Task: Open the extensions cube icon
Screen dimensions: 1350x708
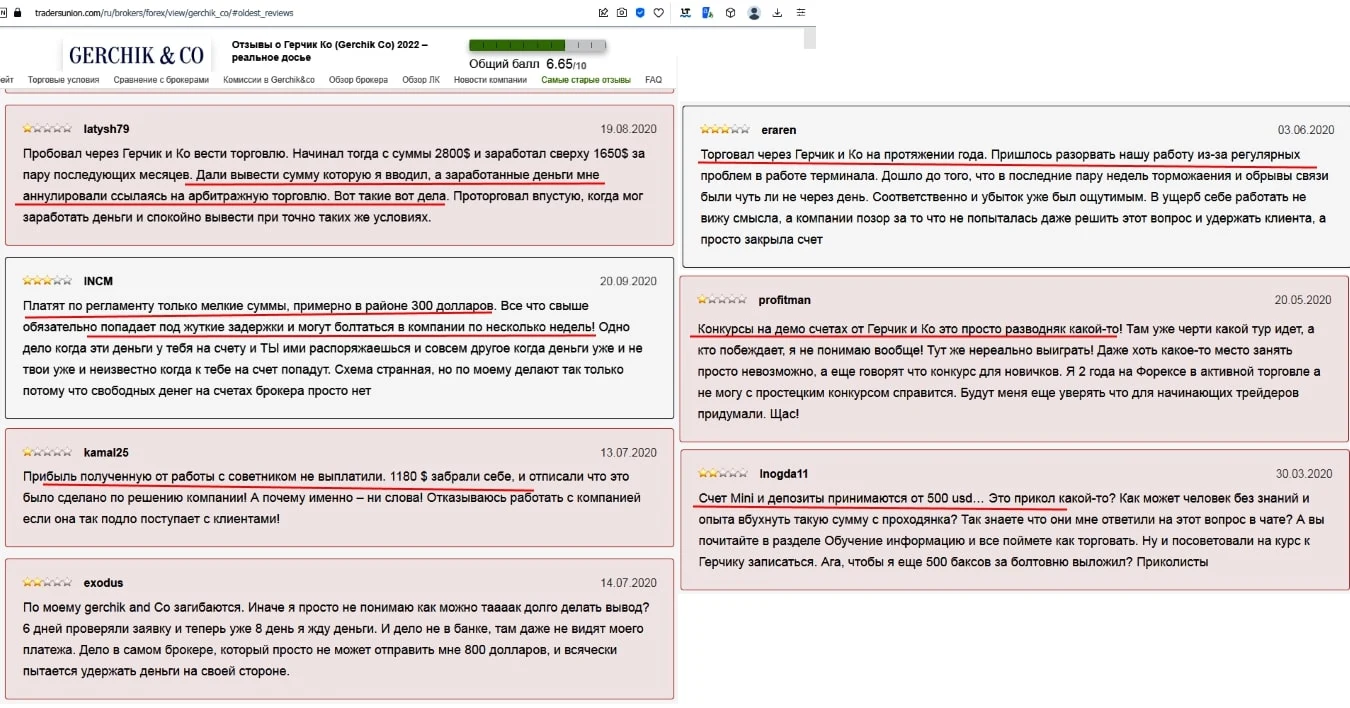Action: pos(731,13)
